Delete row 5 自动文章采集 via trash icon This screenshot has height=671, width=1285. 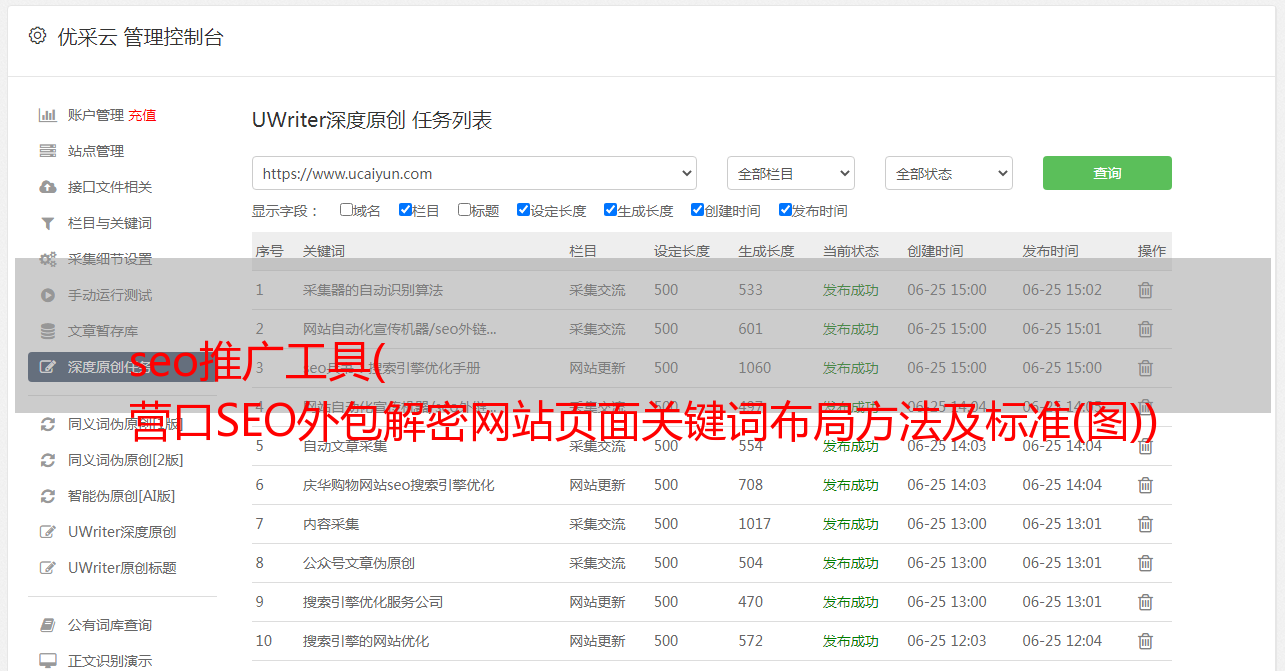coord(1145,446)
